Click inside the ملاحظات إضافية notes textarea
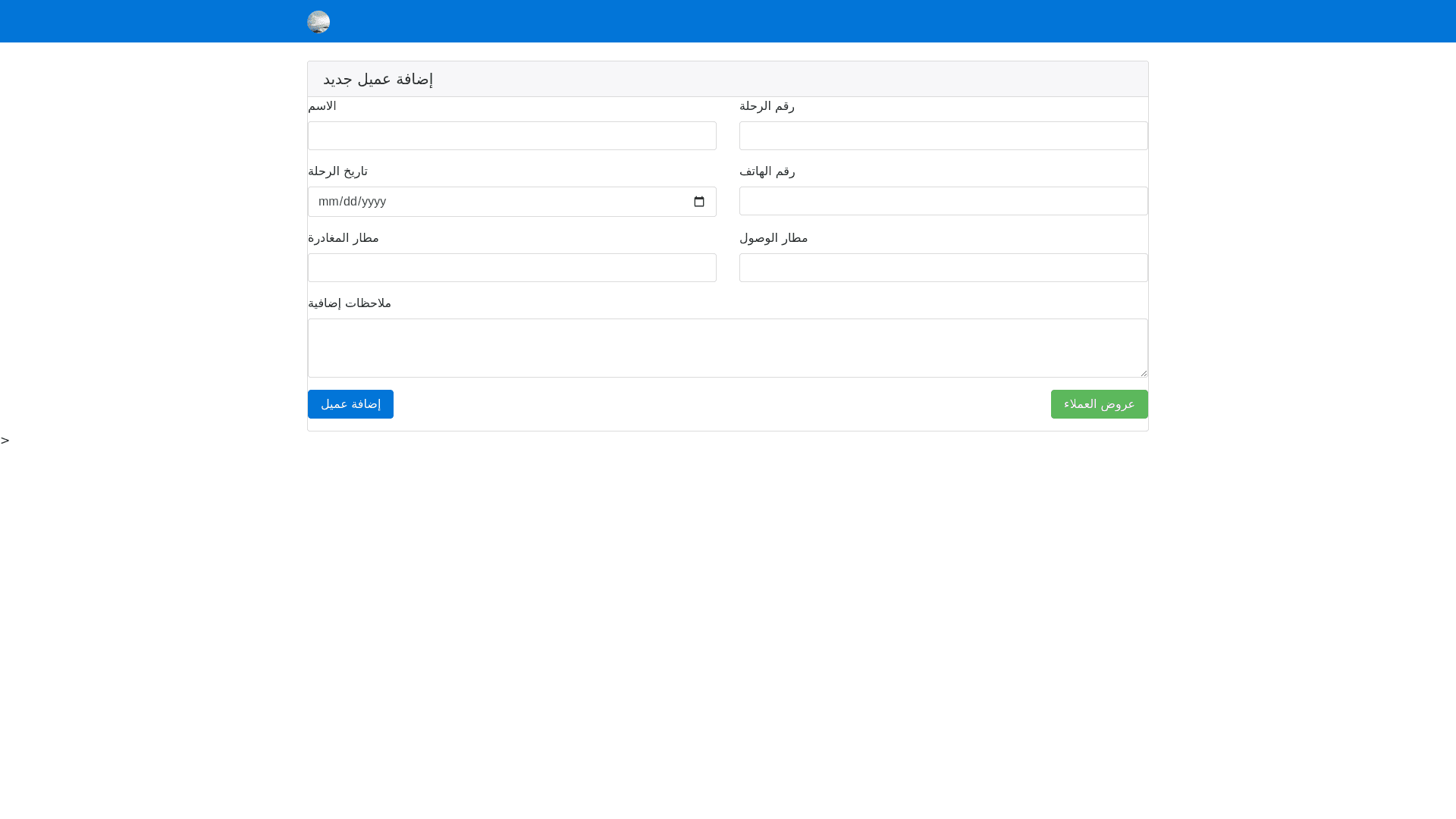This screenshot has width=1456, height=819. (727, 347)
